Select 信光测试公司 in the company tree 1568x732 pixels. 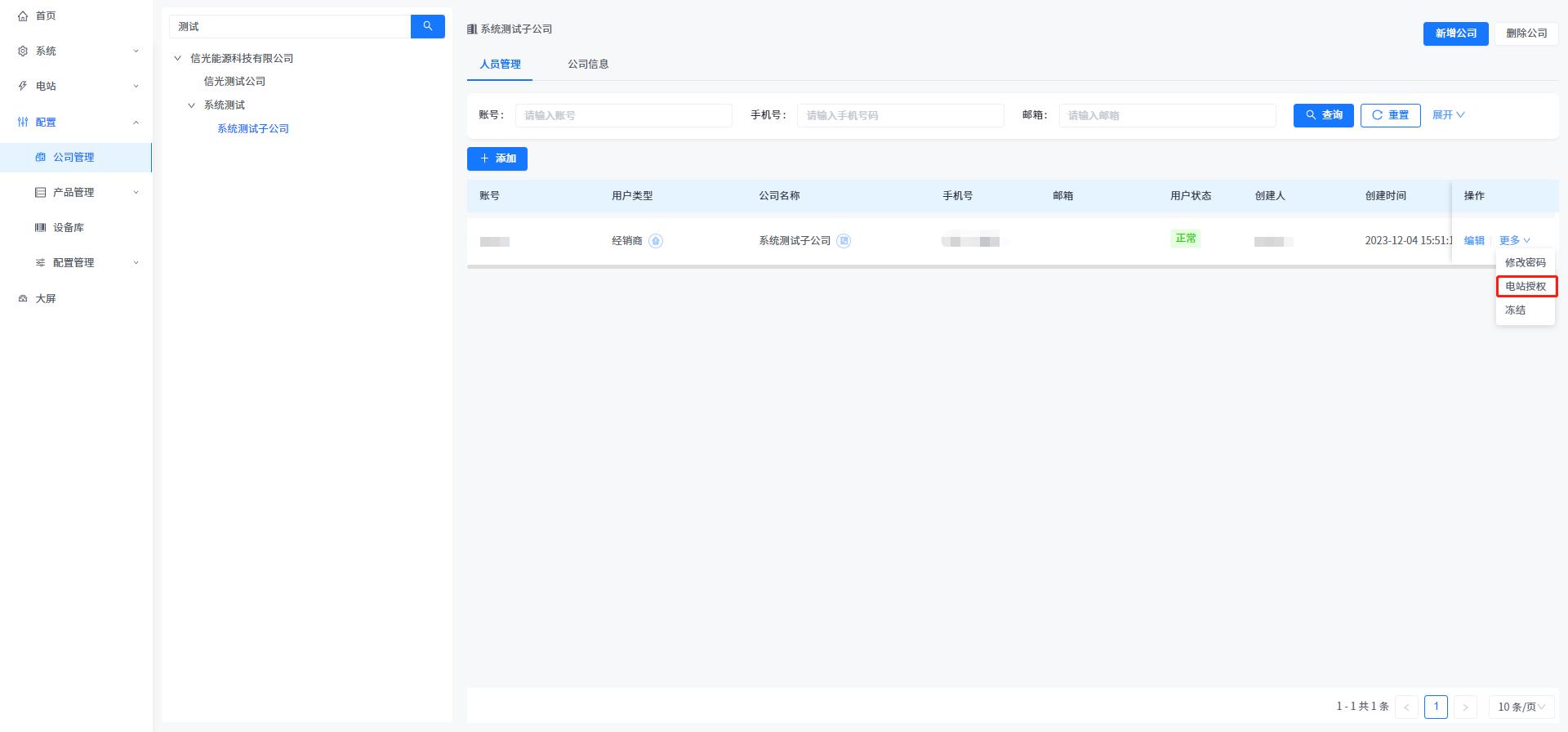(x=234, y=82)
